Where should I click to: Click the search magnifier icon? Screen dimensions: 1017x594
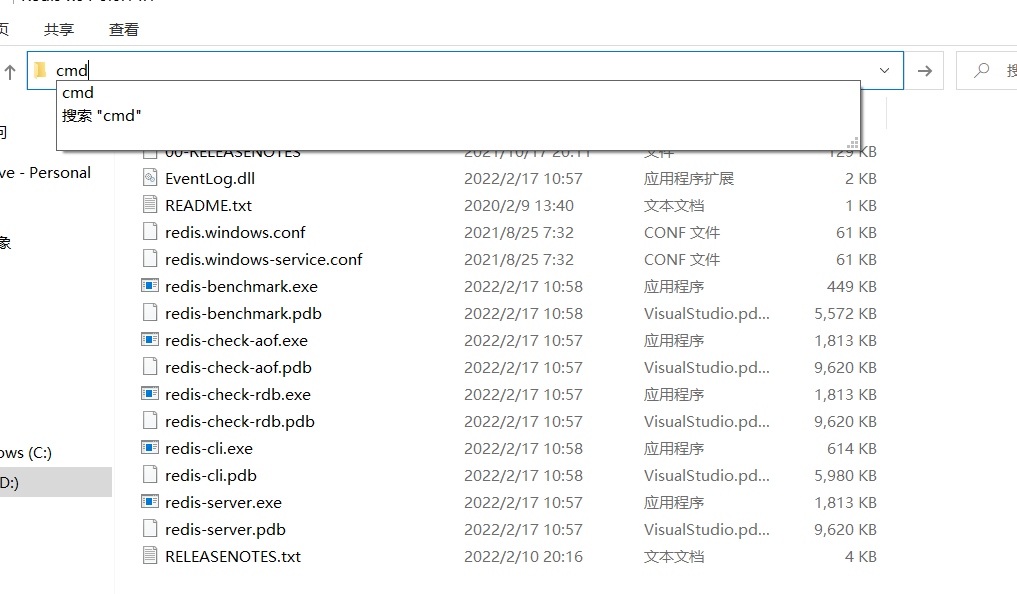982,69
